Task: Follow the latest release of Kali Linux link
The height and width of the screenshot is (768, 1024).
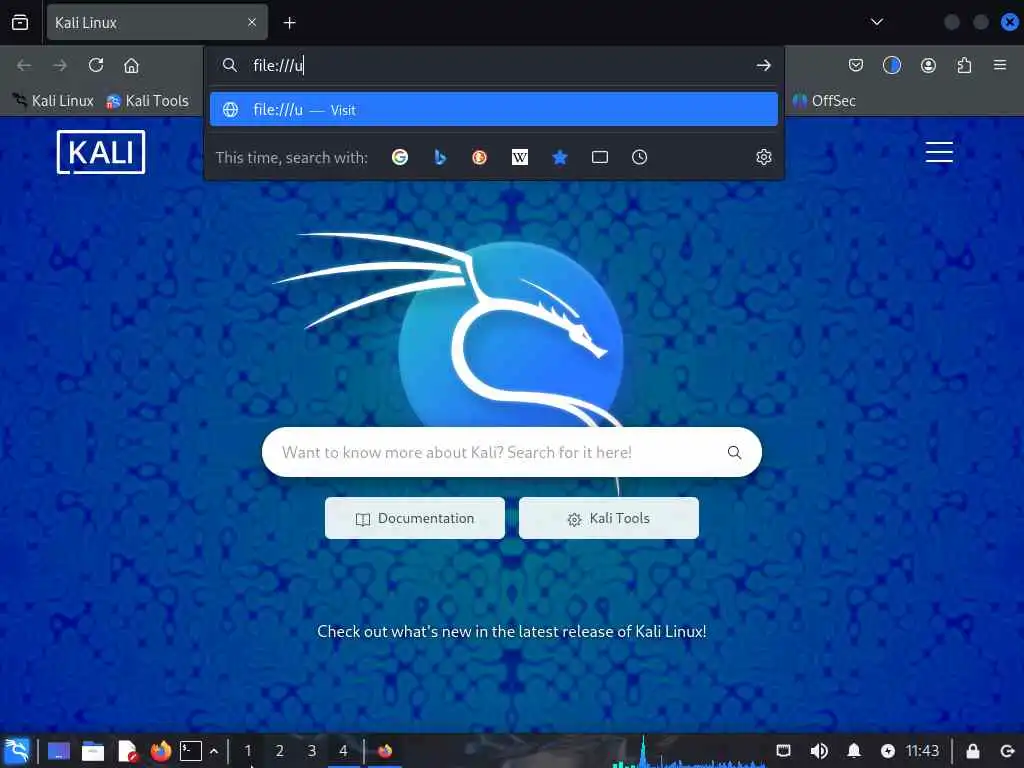Action: click(x=511, y=632)
